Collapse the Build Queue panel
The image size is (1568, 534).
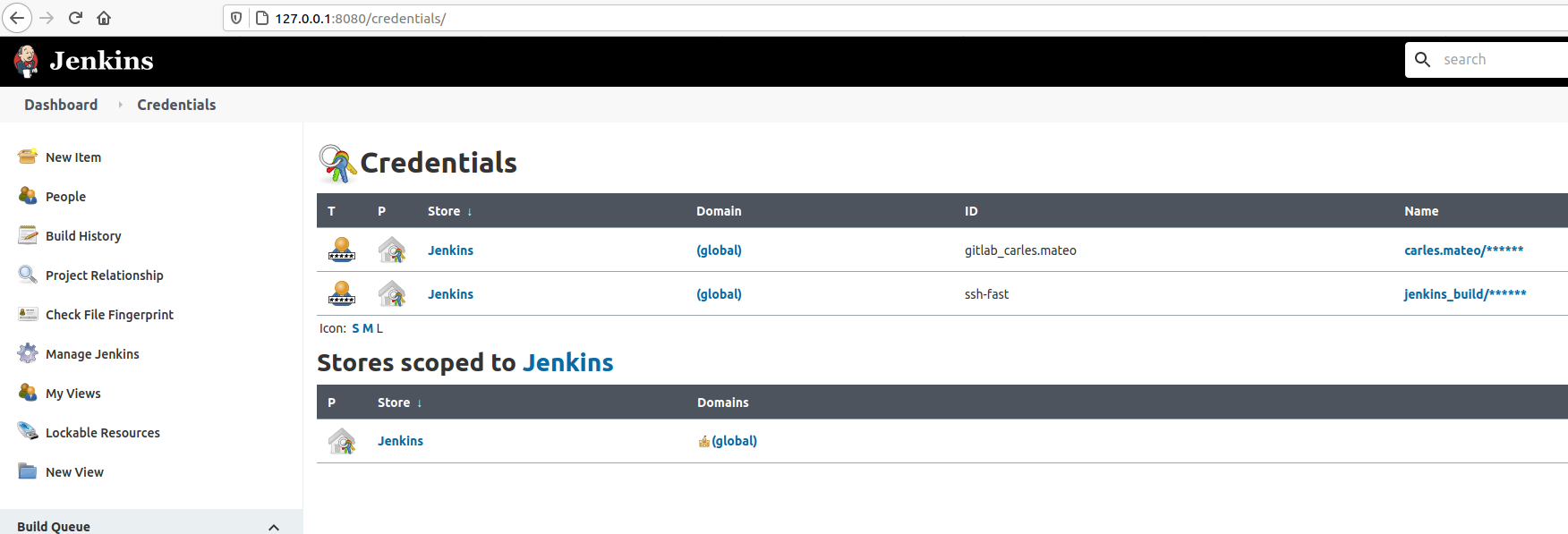(x=274, y=527)
